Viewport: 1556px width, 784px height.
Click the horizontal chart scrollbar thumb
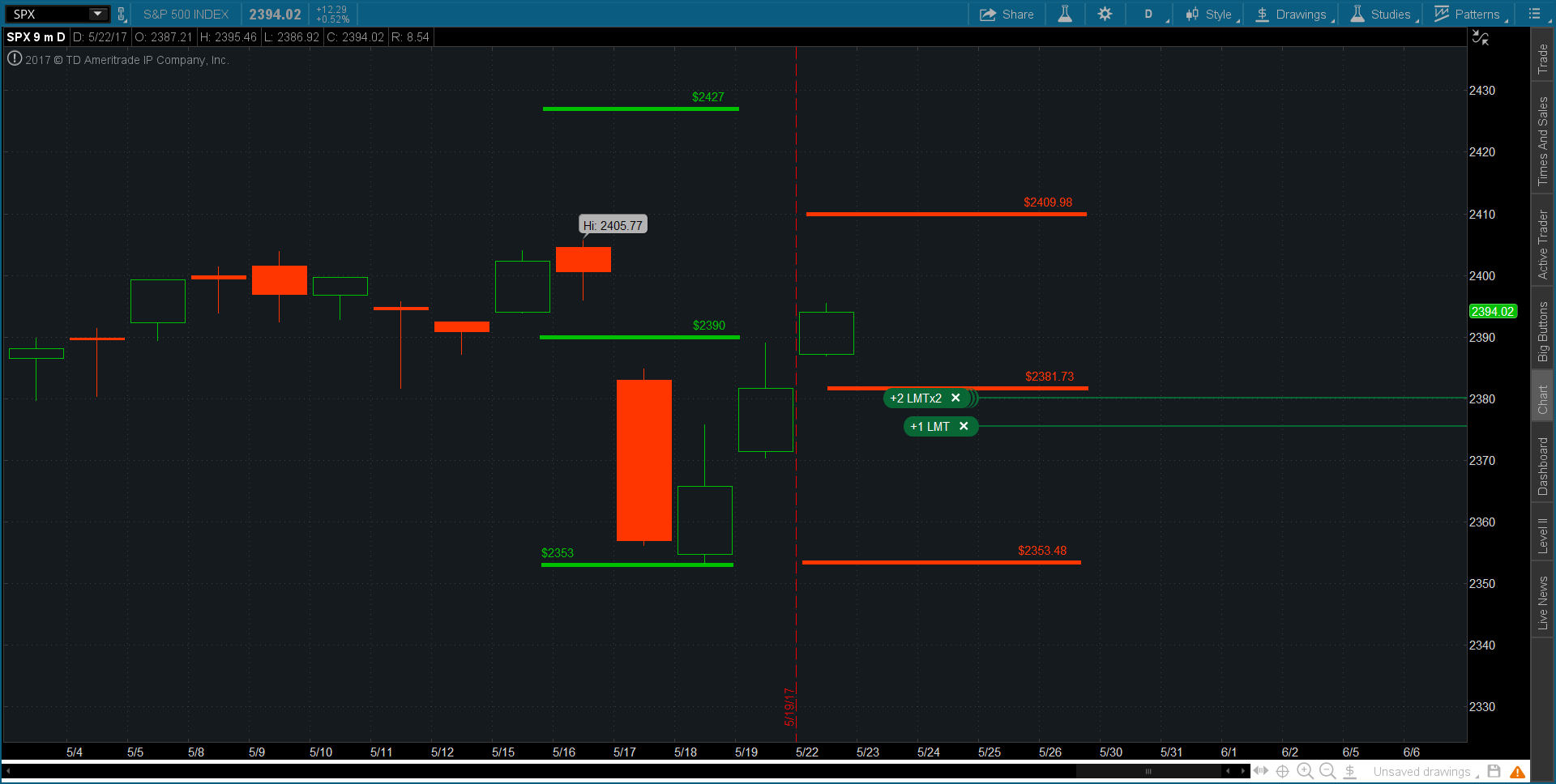coord(1148,771)
